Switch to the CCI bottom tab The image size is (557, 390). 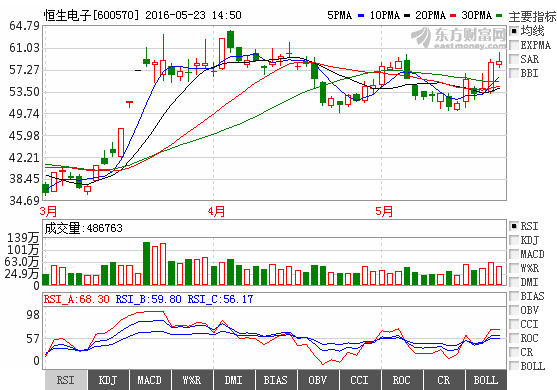click(x=359, y=380)
